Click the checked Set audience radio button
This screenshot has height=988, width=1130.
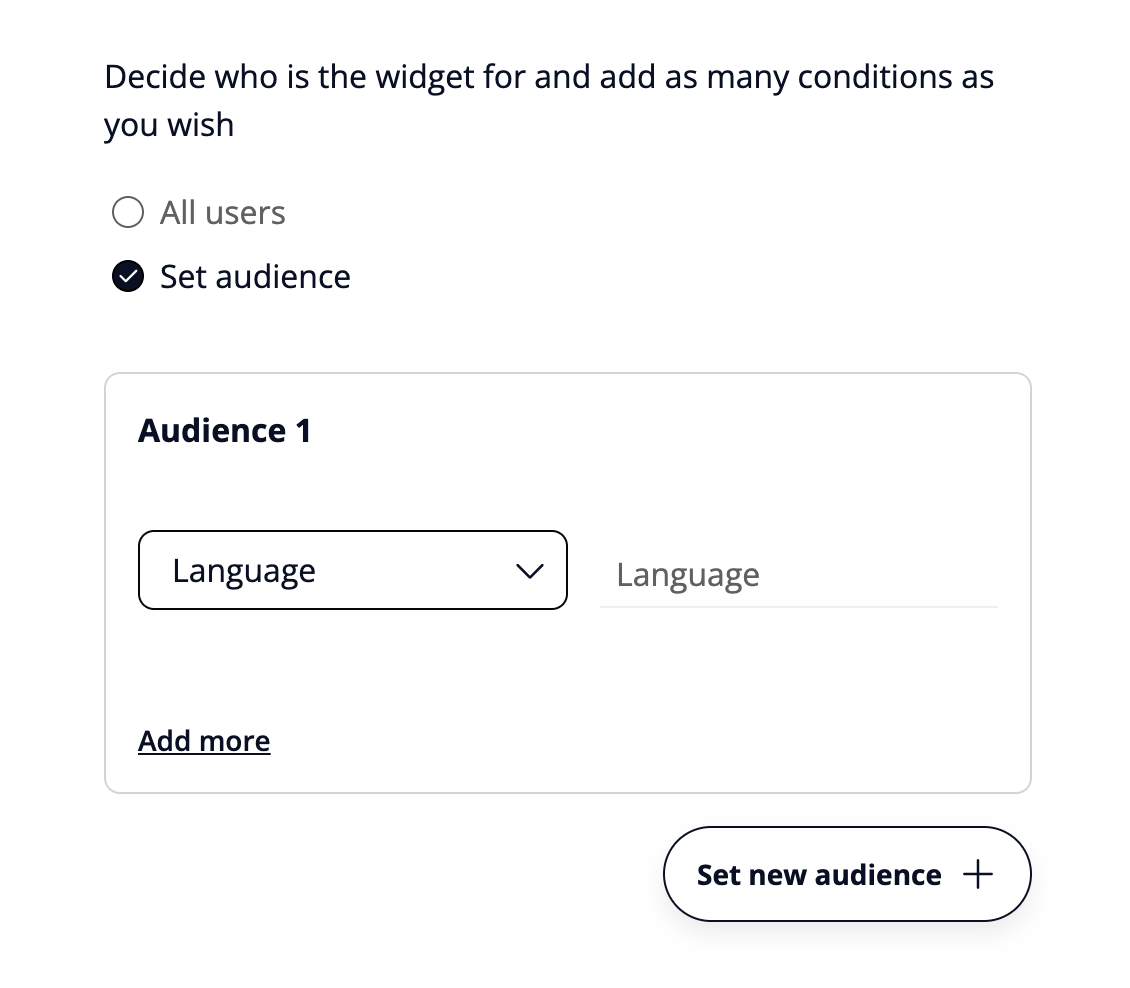point(128,277)
